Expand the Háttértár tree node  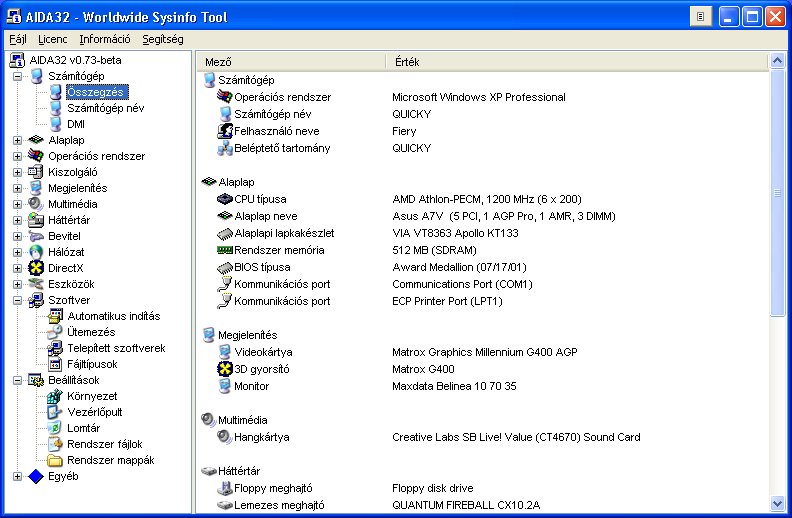pyautogui.click(x=18, y=220)
